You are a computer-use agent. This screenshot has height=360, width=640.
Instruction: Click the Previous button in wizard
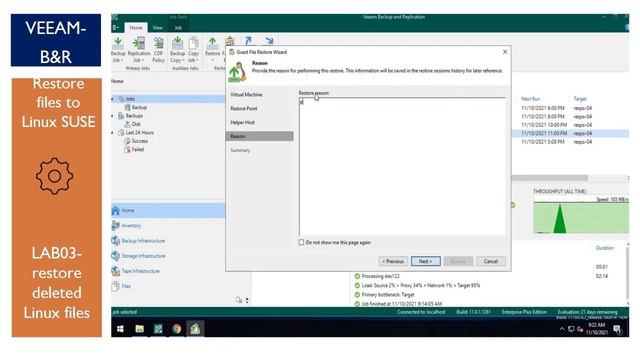tap(393, 261)
